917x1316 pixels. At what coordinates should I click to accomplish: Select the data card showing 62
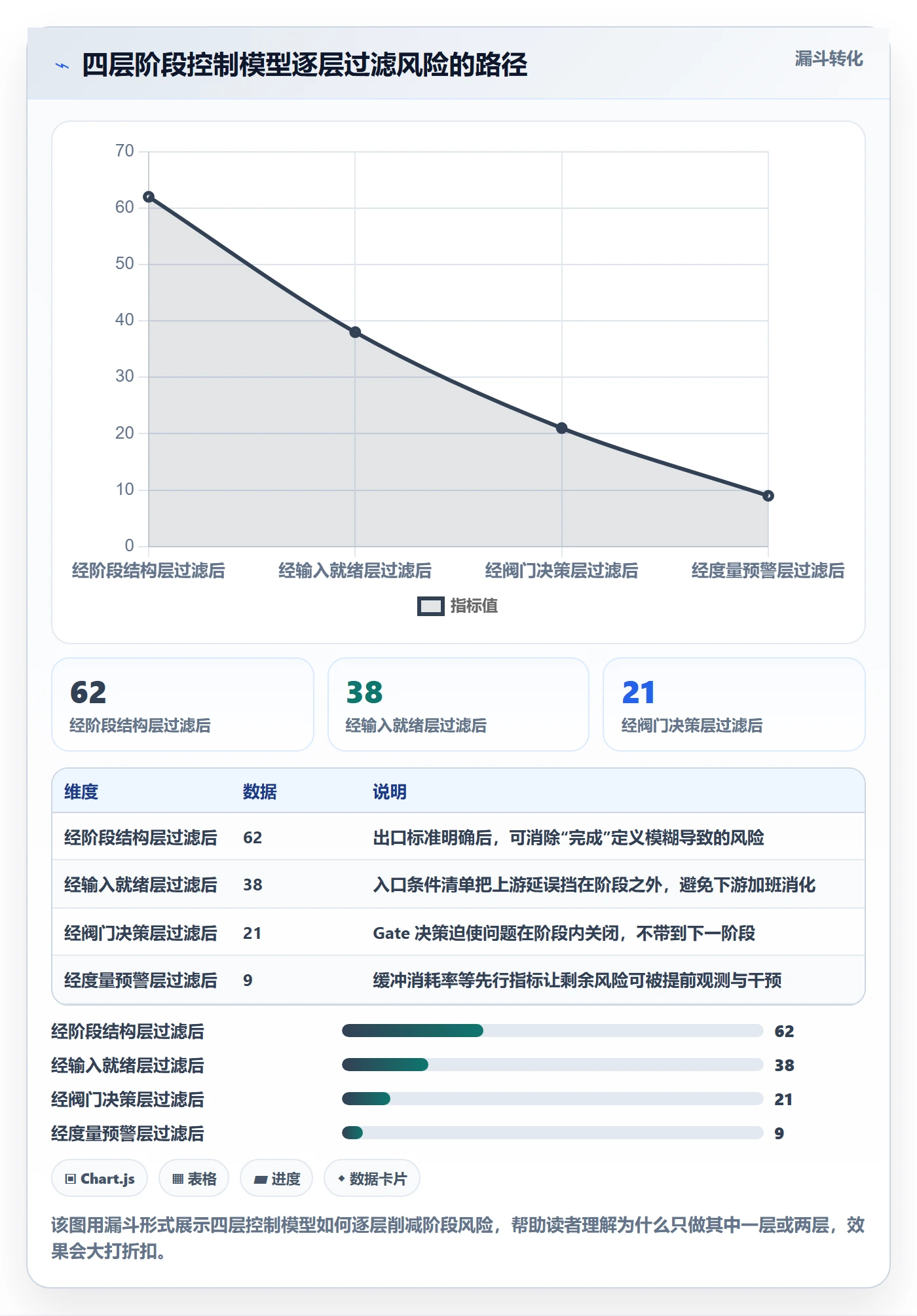click(x=183, y=704)
